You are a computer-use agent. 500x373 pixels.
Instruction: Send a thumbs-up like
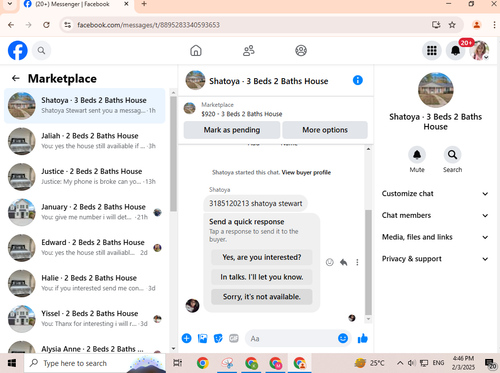click(363, 338)
